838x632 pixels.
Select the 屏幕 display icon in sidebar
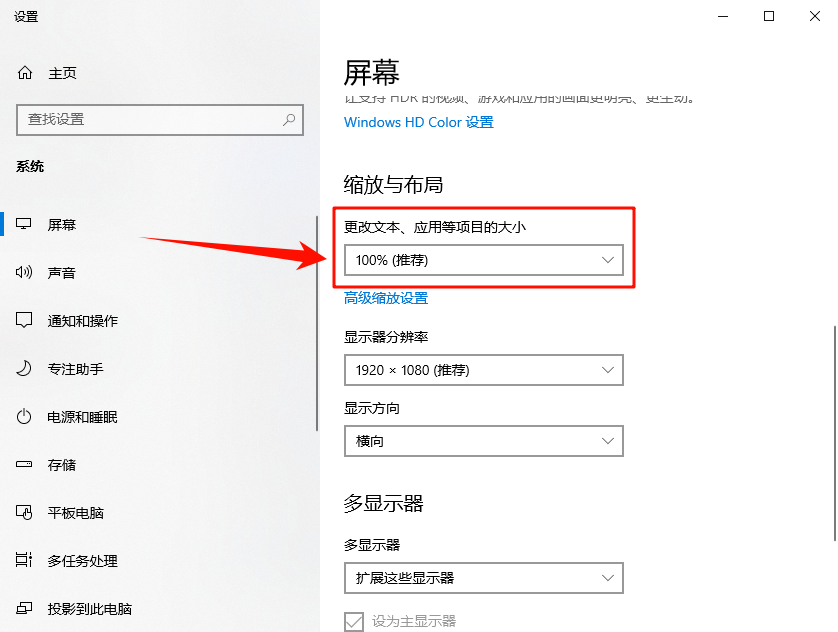point(23,224)
